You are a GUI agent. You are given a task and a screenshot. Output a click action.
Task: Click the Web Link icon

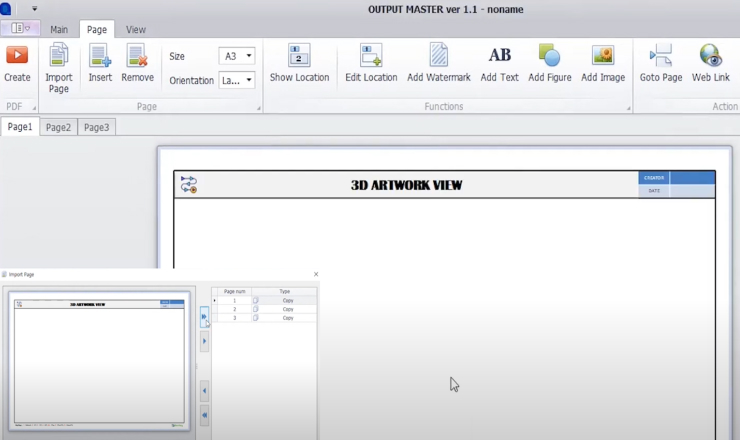click(x=710, y=56)
